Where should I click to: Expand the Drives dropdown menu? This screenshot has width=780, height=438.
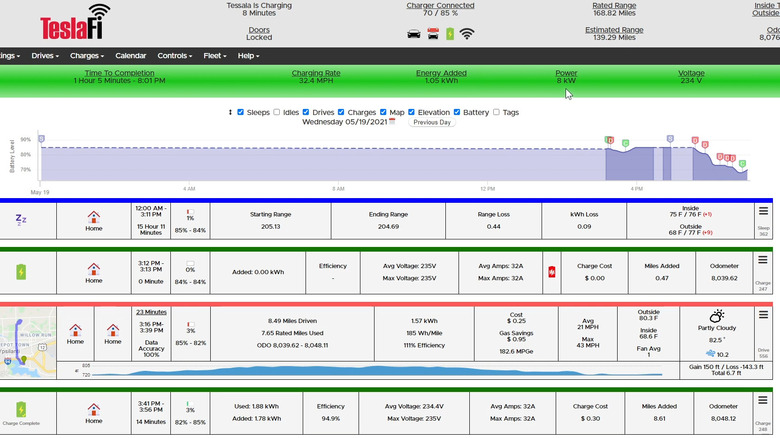[x=44, y=56]
